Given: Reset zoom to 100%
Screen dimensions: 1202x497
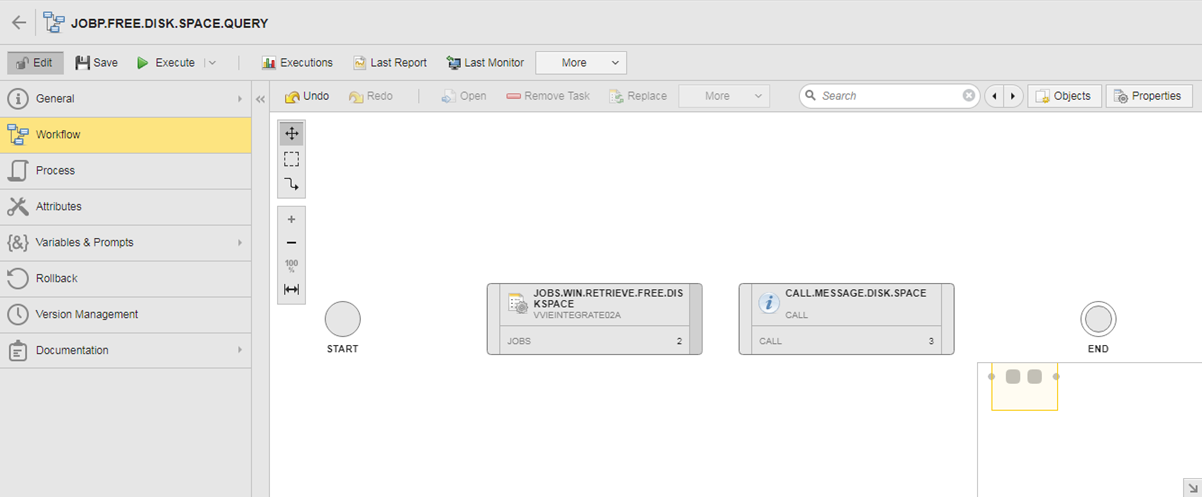Looking at the screenshot, I should click(x=291, y=266).
